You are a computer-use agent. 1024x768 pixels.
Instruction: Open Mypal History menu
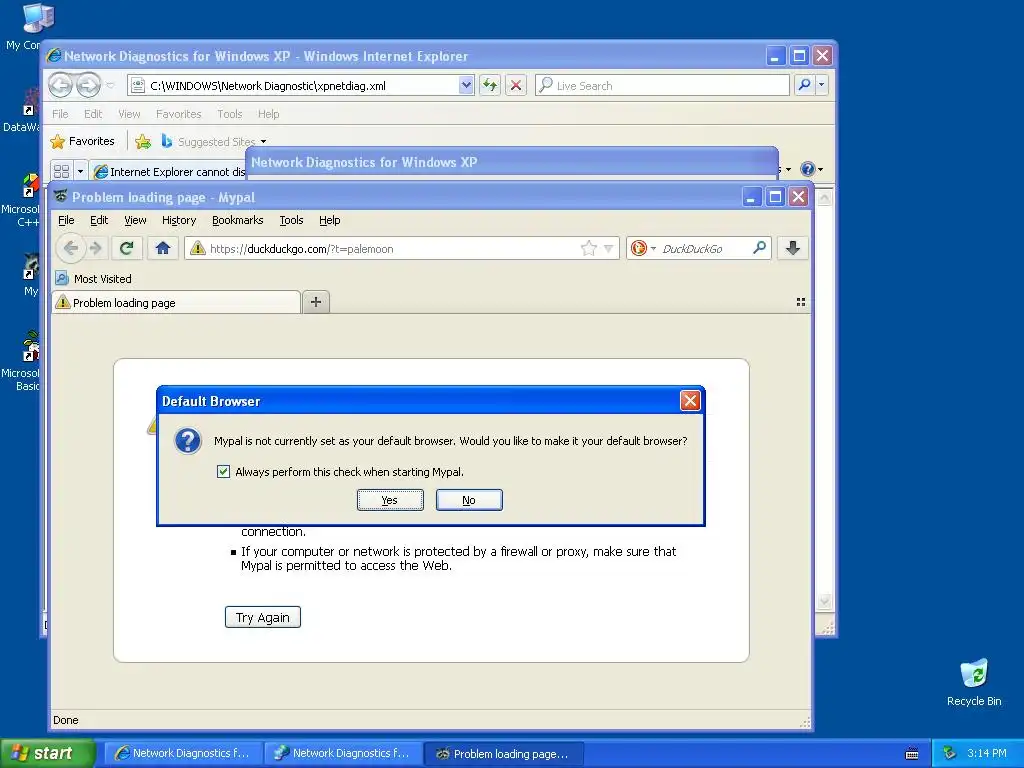pyautogui.click(x=179, y=220)
